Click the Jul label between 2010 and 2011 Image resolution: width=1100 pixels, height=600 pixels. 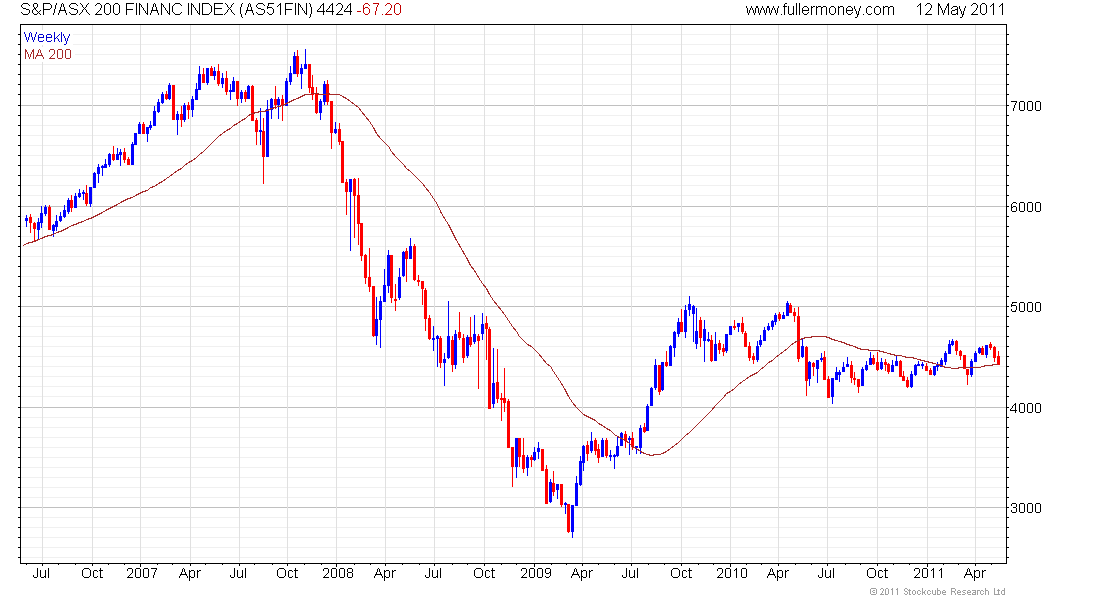(x=826, y=573)
